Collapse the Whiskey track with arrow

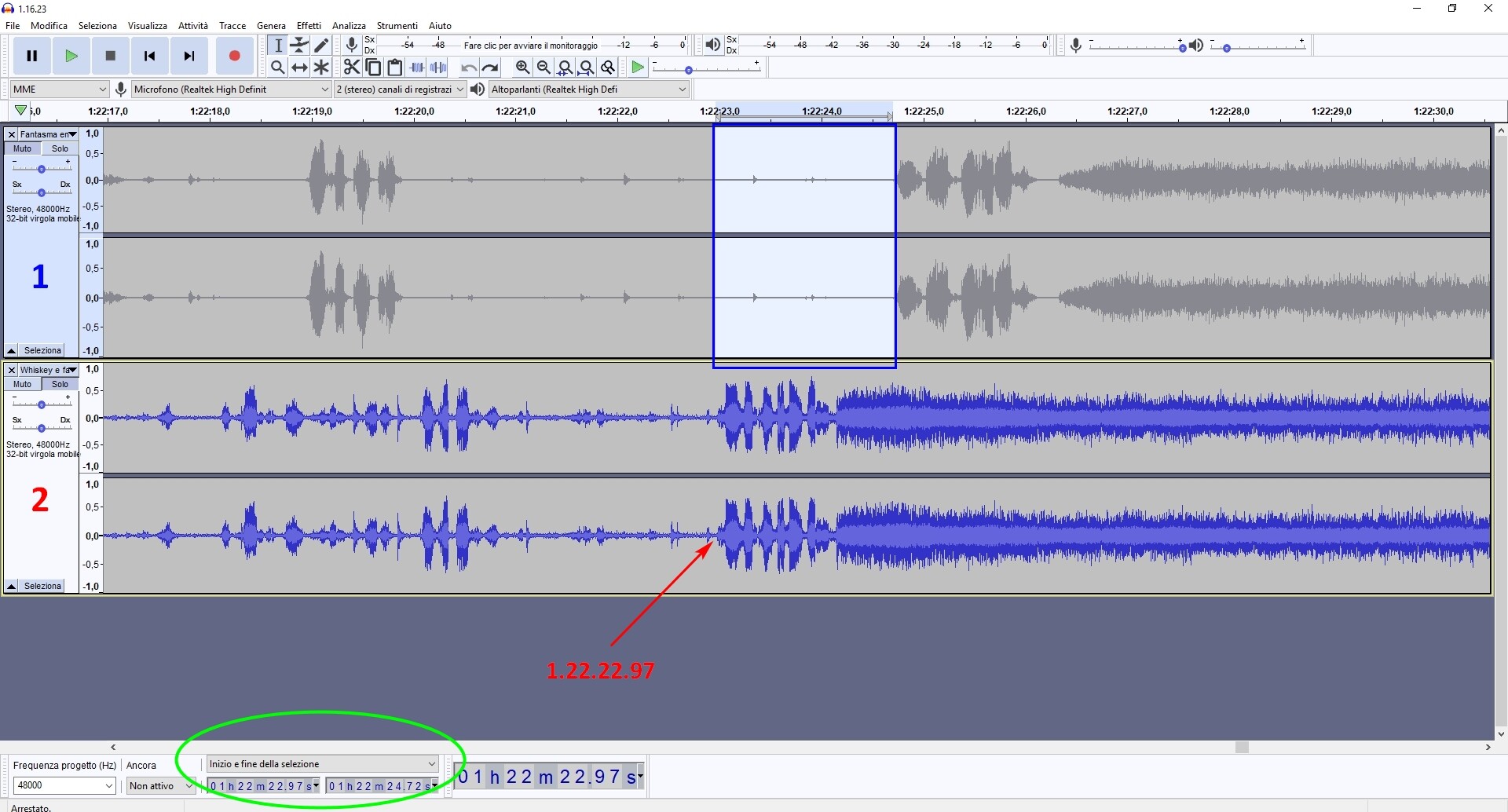[11, 586]
